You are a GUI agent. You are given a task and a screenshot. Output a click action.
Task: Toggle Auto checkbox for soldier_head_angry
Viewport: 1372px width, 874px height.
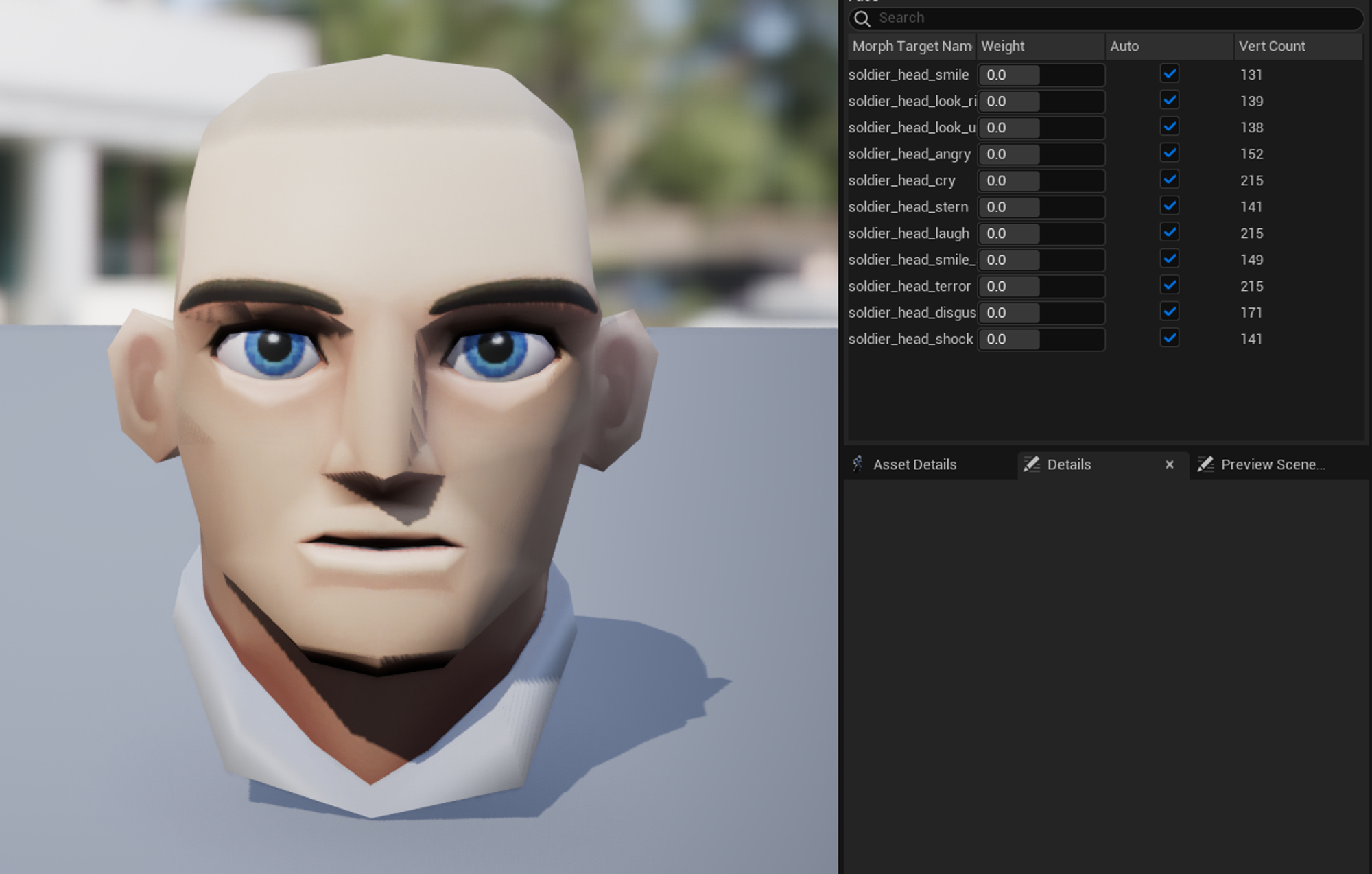pos(1170,153)
